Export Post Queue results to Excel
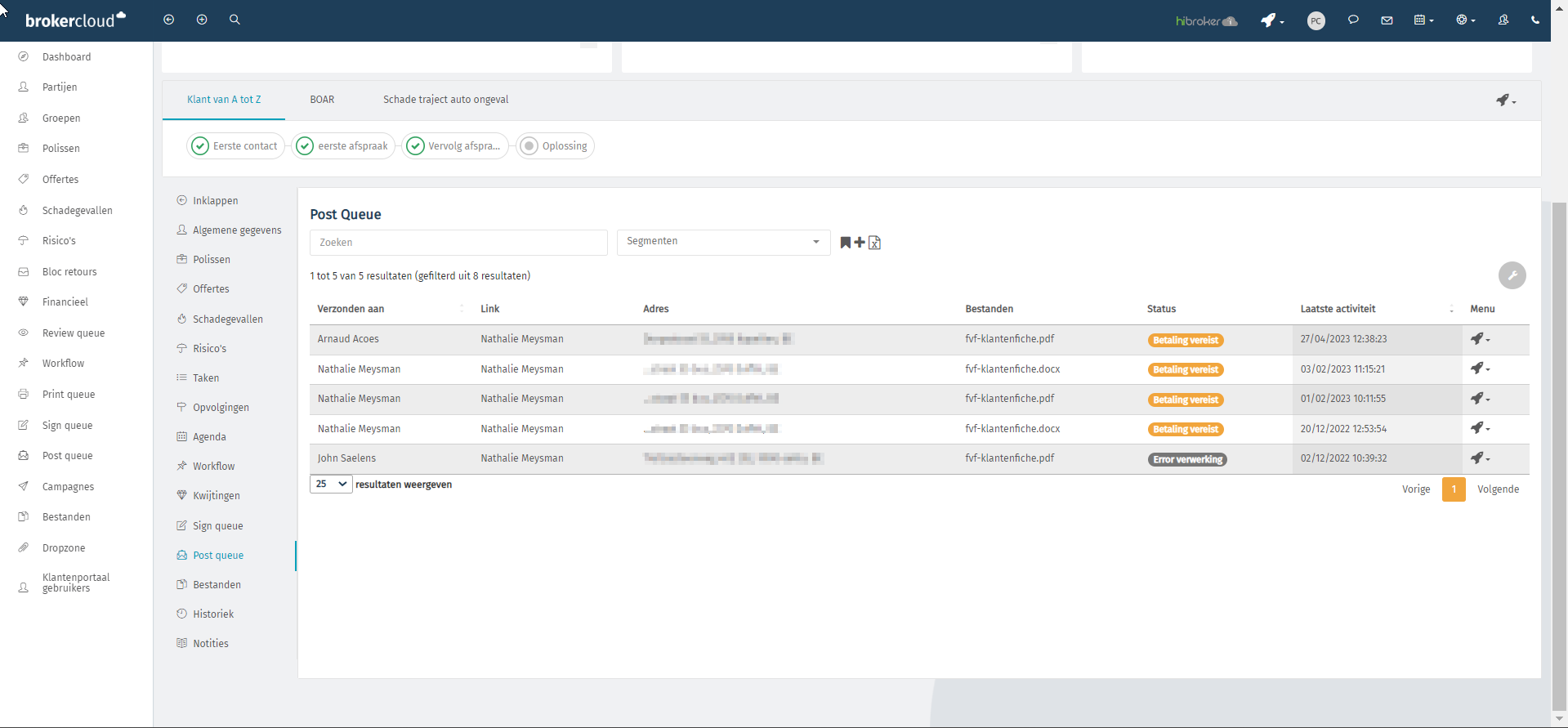The width and height of the screenshot is (1568, 728). (x=874, y=243)
